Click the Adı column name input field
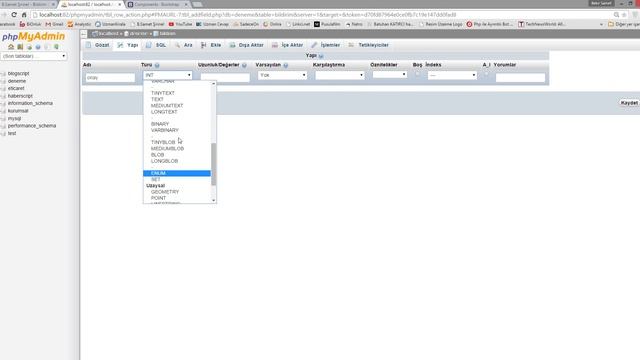 click(x=110, y=78)
